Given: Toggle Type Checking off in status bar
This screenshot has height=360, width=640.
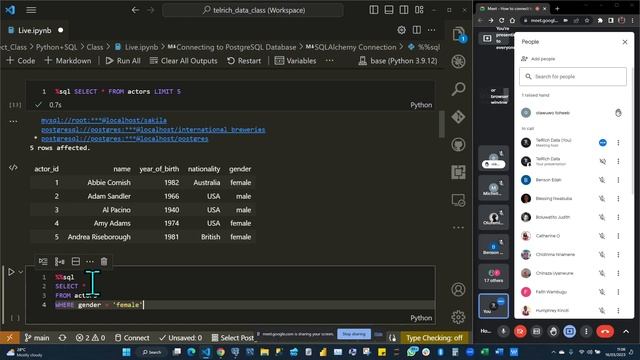Looking at the screenshot, I should 434,338.
